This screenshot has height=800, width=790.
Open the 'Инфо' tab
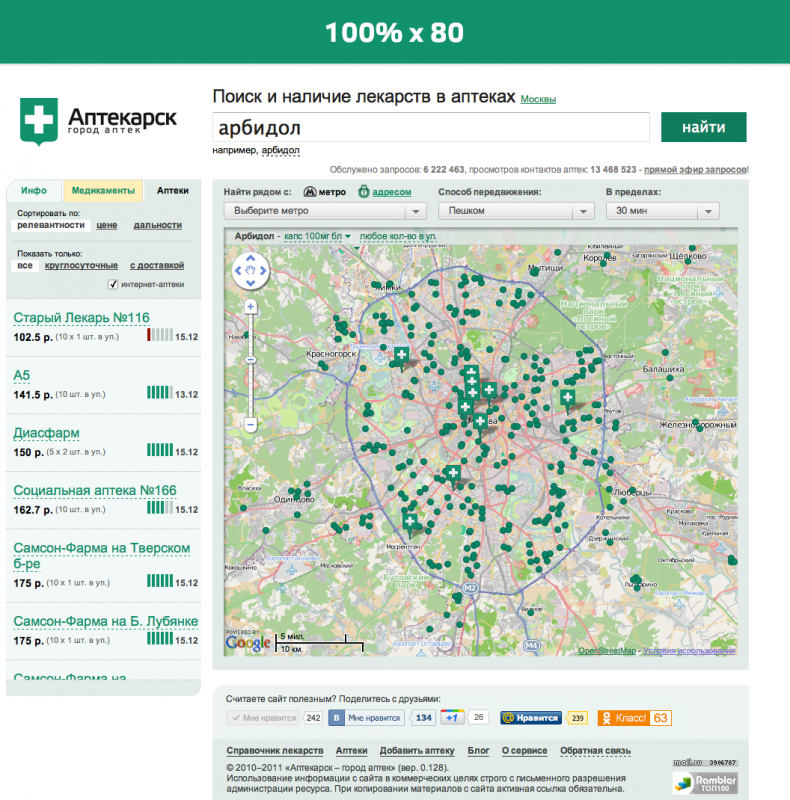[34, 191]
